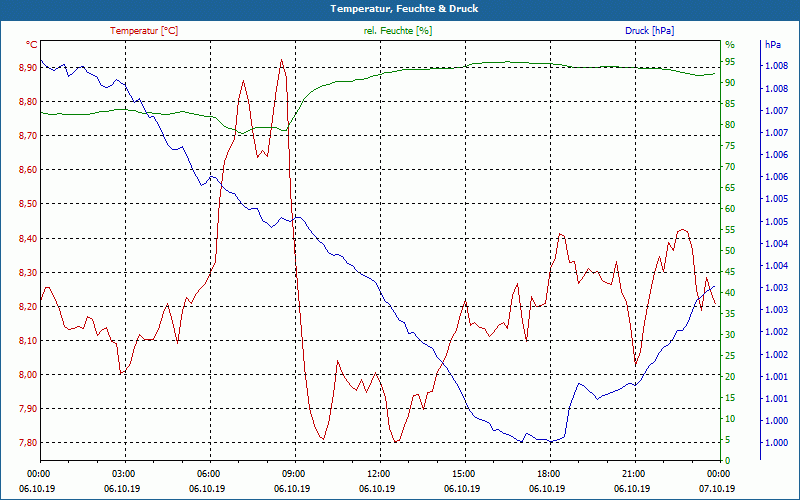
Task: Click the 8,90 temperature axis tick
Action: pyautogui.click(x=28, y=67)
